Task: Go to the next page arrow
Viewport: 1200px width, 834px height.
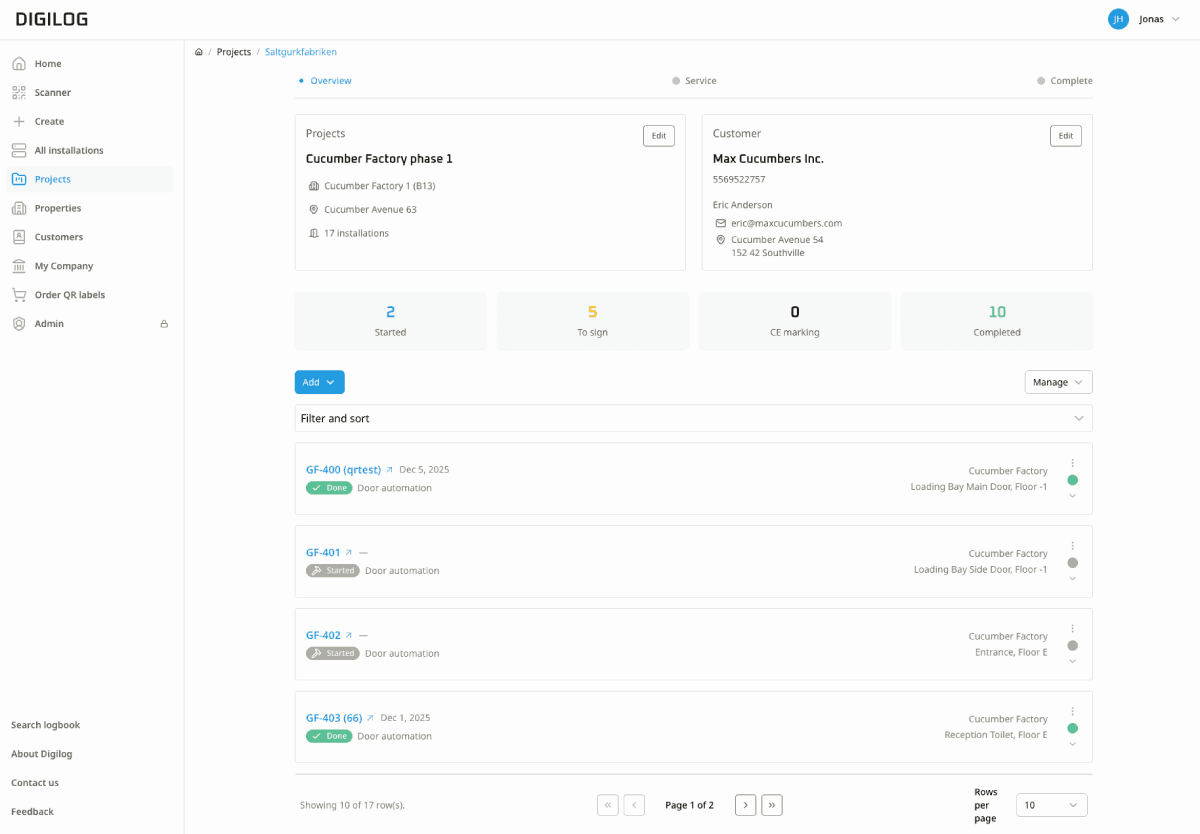Action: 745,805
